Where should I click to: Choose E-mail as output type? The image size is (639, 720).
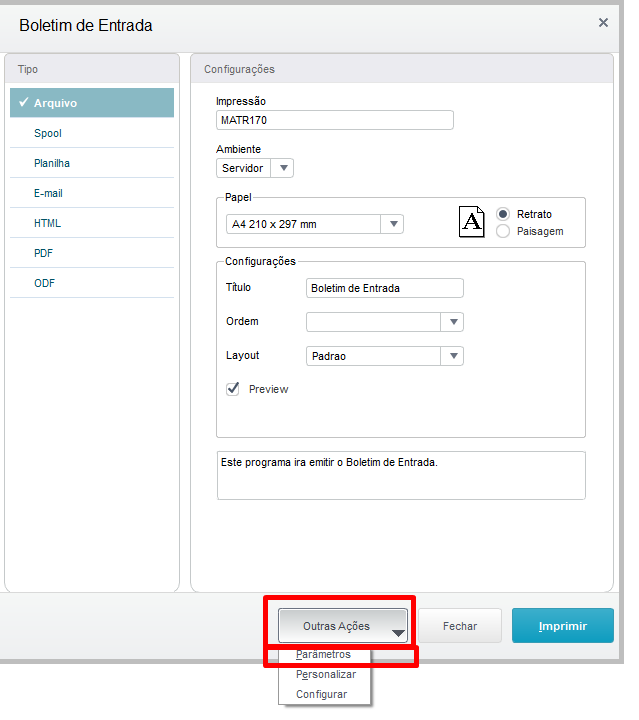click(92, 193)
